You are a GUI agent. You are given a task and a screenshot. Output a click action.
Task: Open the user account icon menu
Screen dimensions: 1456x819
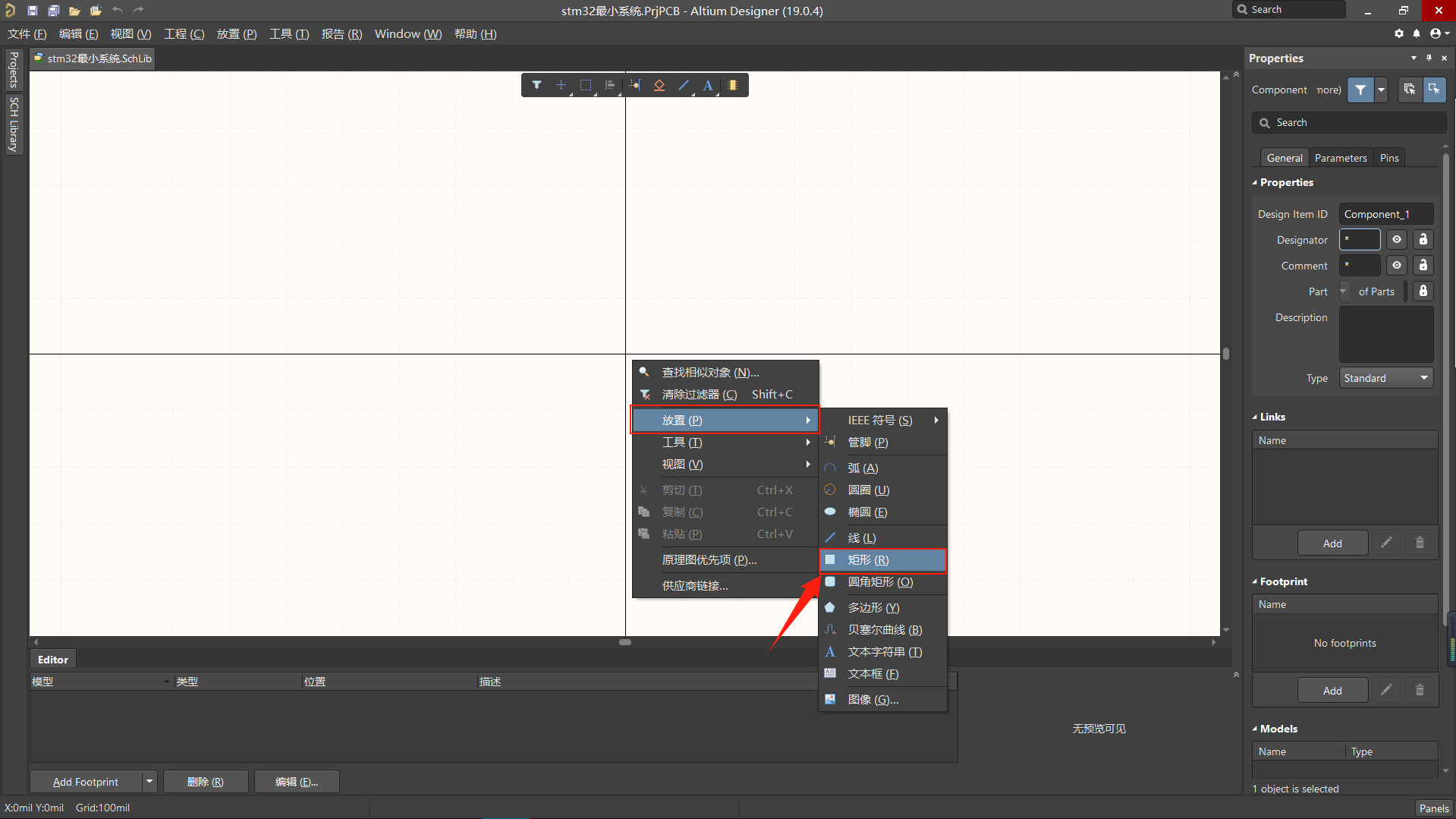click(x=1439, y=33)
